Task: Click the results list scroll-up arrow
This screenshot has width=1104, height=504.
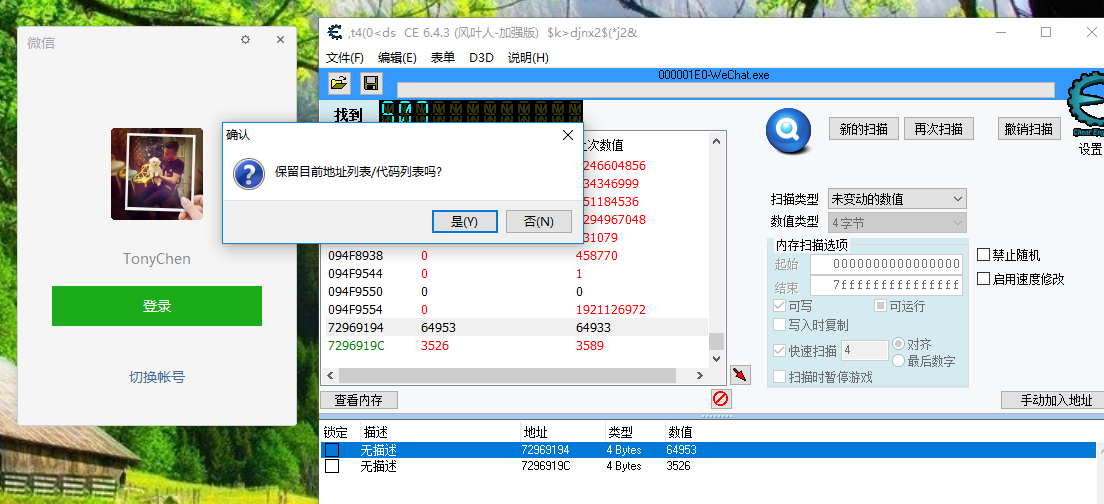Action: pyautogui.click(x=716, y=141)
